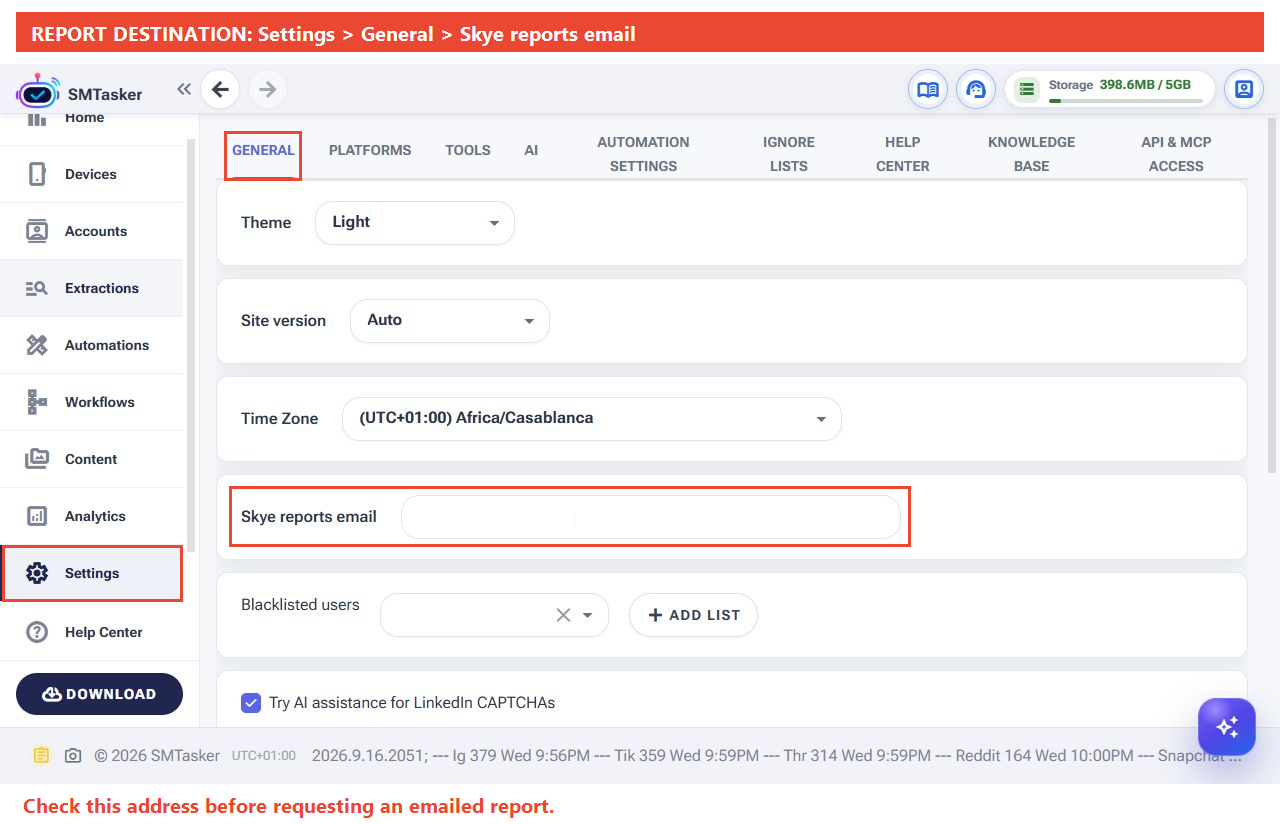Click the Skye reports email input field
The width and height of the screenshot is (1280, 824).
(651, 517)
